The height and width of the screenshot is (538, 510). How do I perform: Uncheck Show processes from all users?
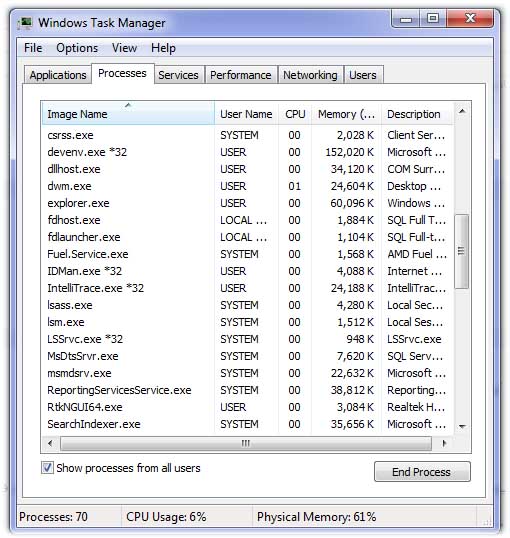pos(47,468)
